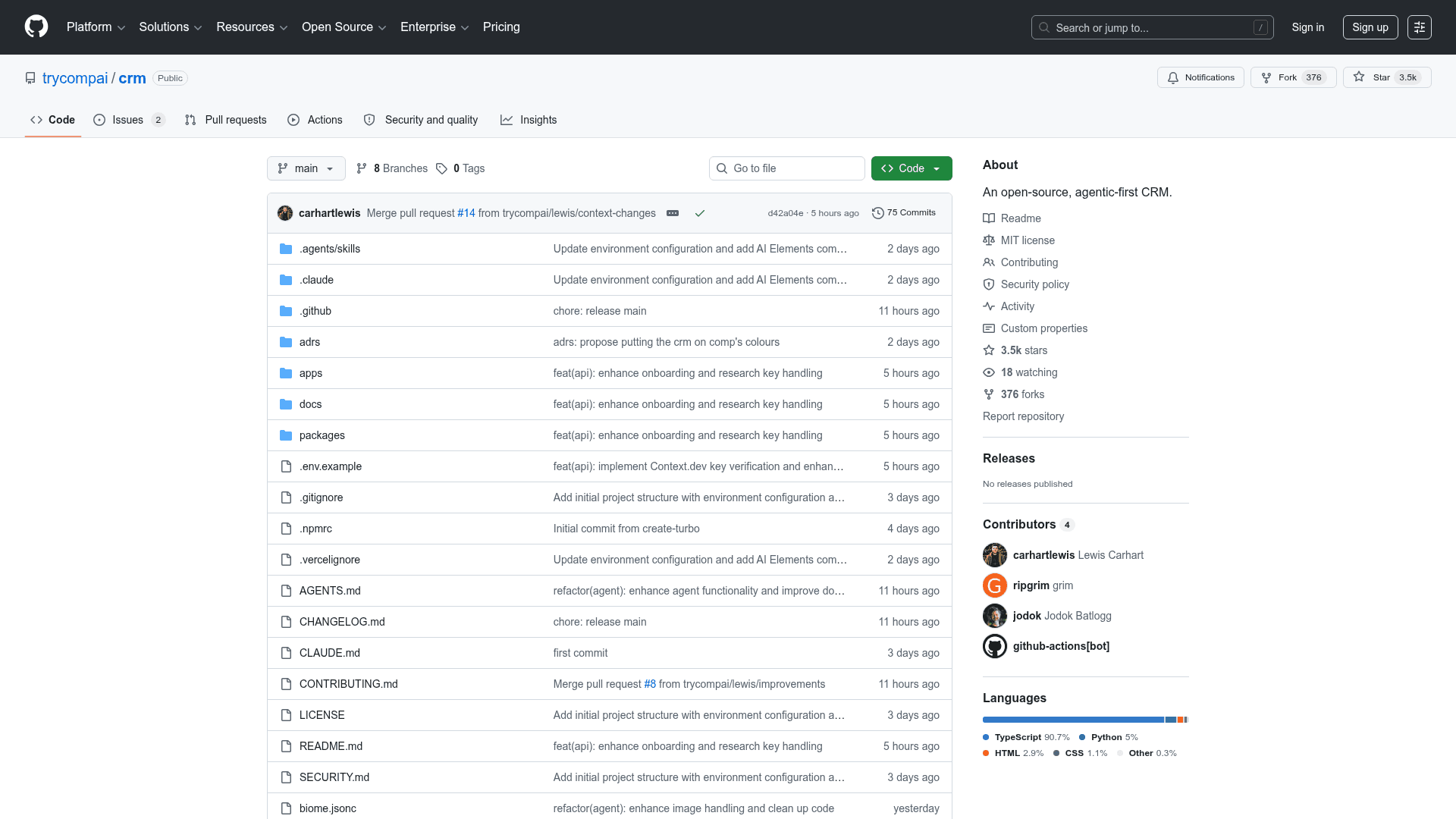Click the Notifications bell button
Screen dimensions: 1456x819
(x=1200, y=77)
